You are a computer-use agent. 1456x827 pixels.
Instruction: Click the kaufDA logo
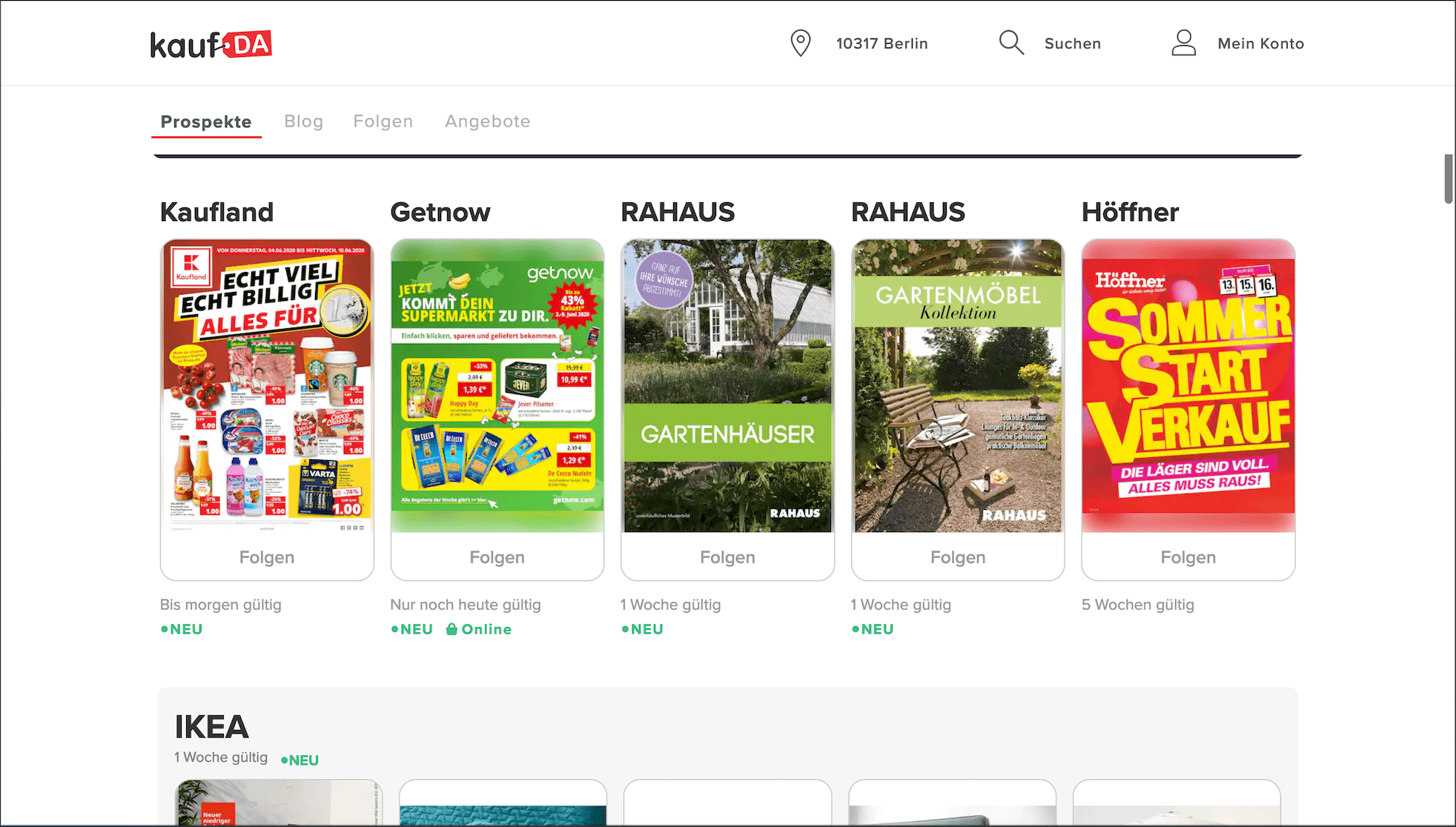(211, 44)
